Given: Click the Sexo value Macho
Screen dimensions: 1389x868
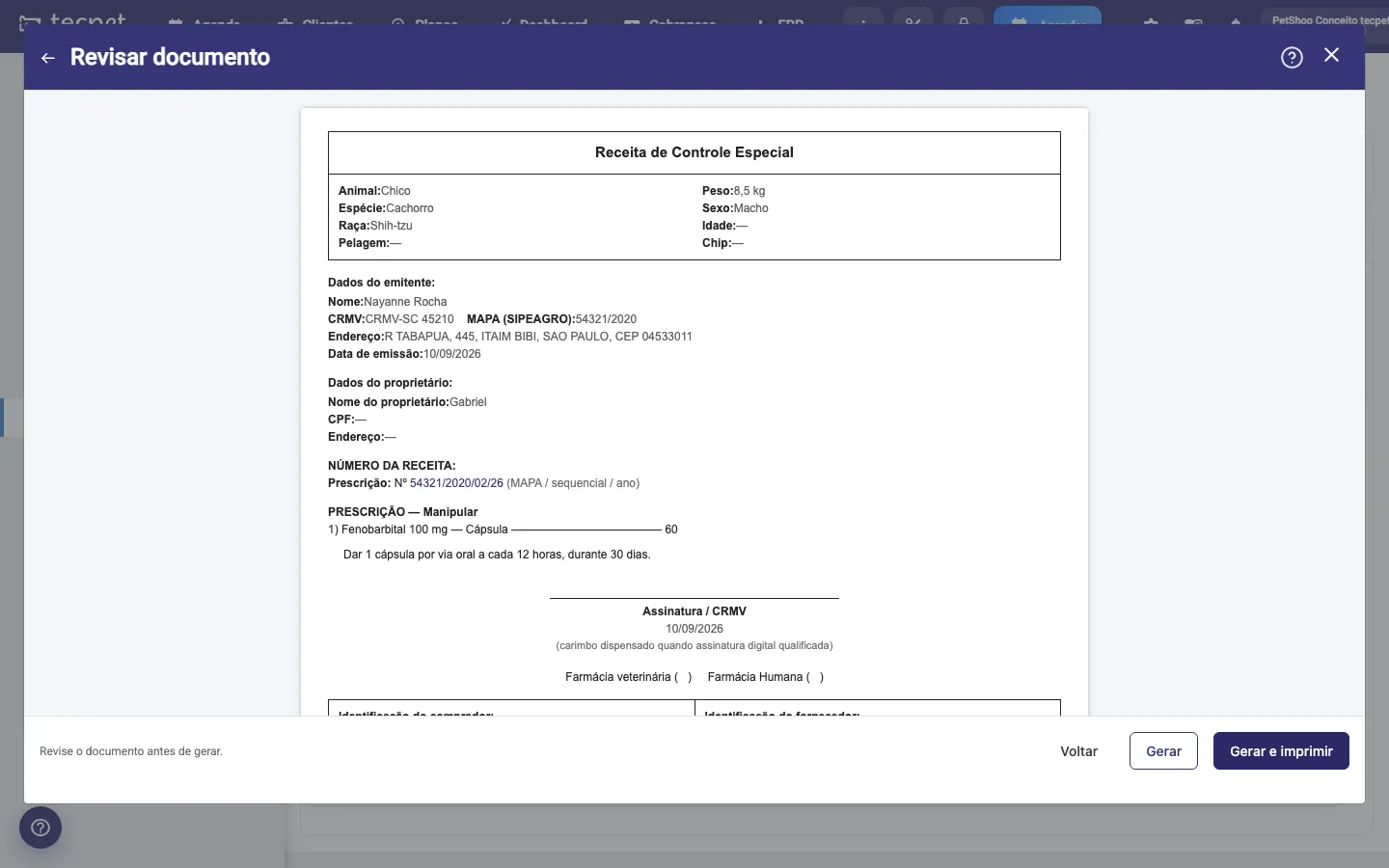Looking at the screenshot, I should pyautogui.click(x=750, y=208).
